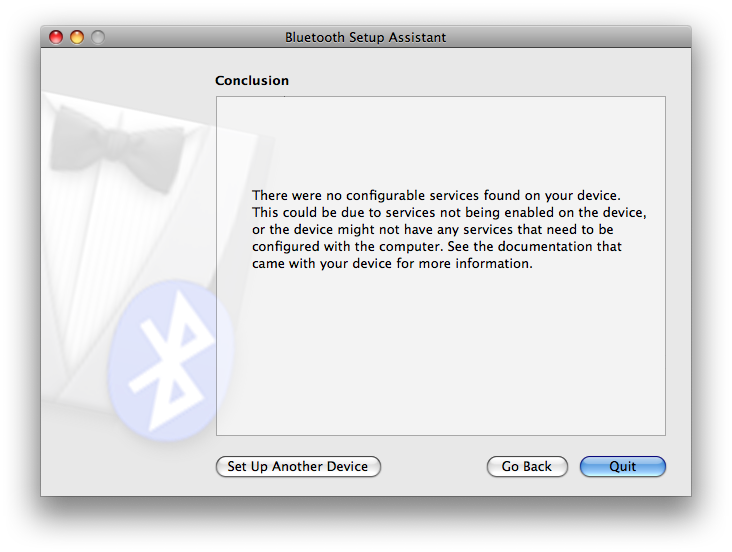
Task: Close the window with the red button
Action: coord(56,37)
